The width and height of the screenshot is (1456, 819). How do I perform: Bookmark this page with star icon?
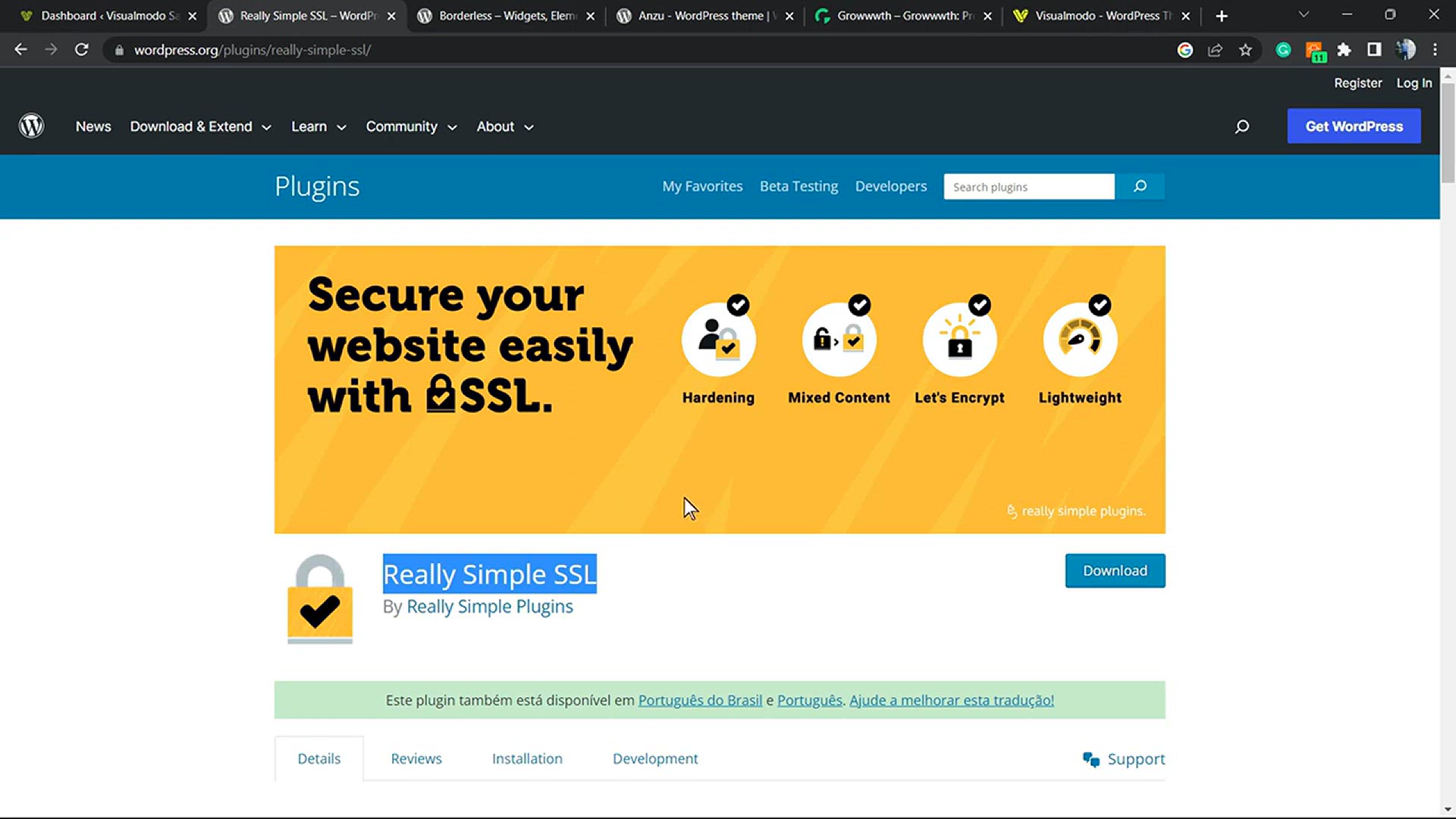1245,50
